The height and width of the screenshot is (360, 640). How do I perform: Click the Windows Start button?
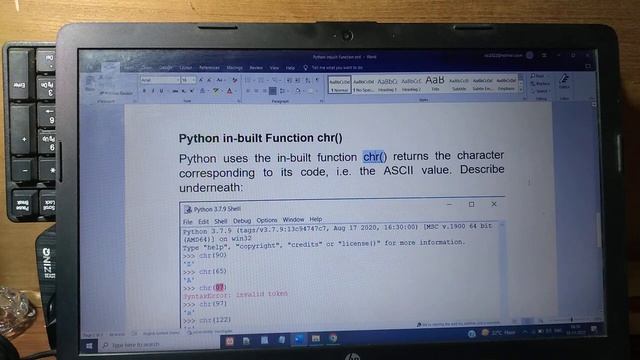click(89, 345)
